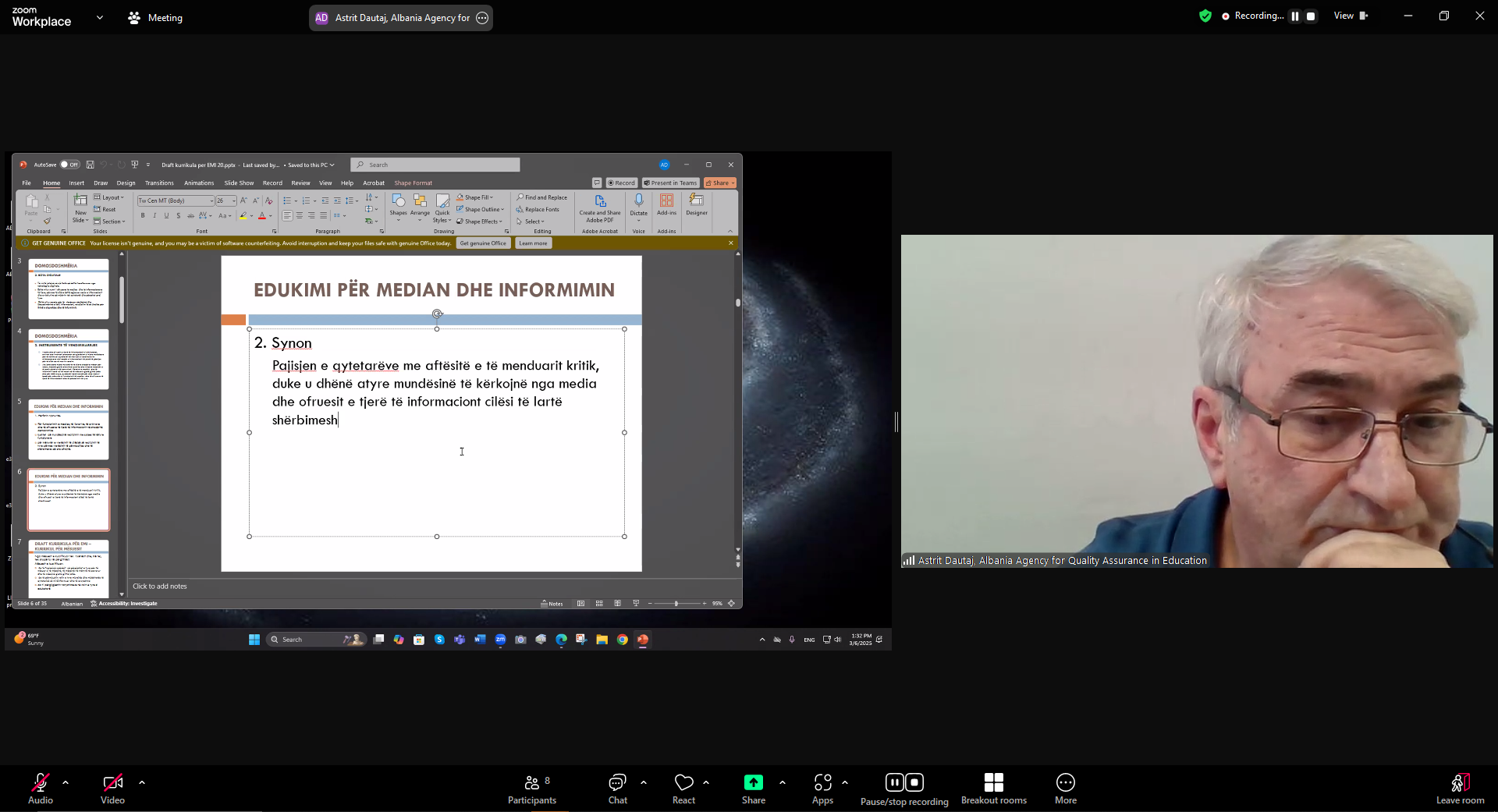Open Breakout rooms

pos(994,788)
